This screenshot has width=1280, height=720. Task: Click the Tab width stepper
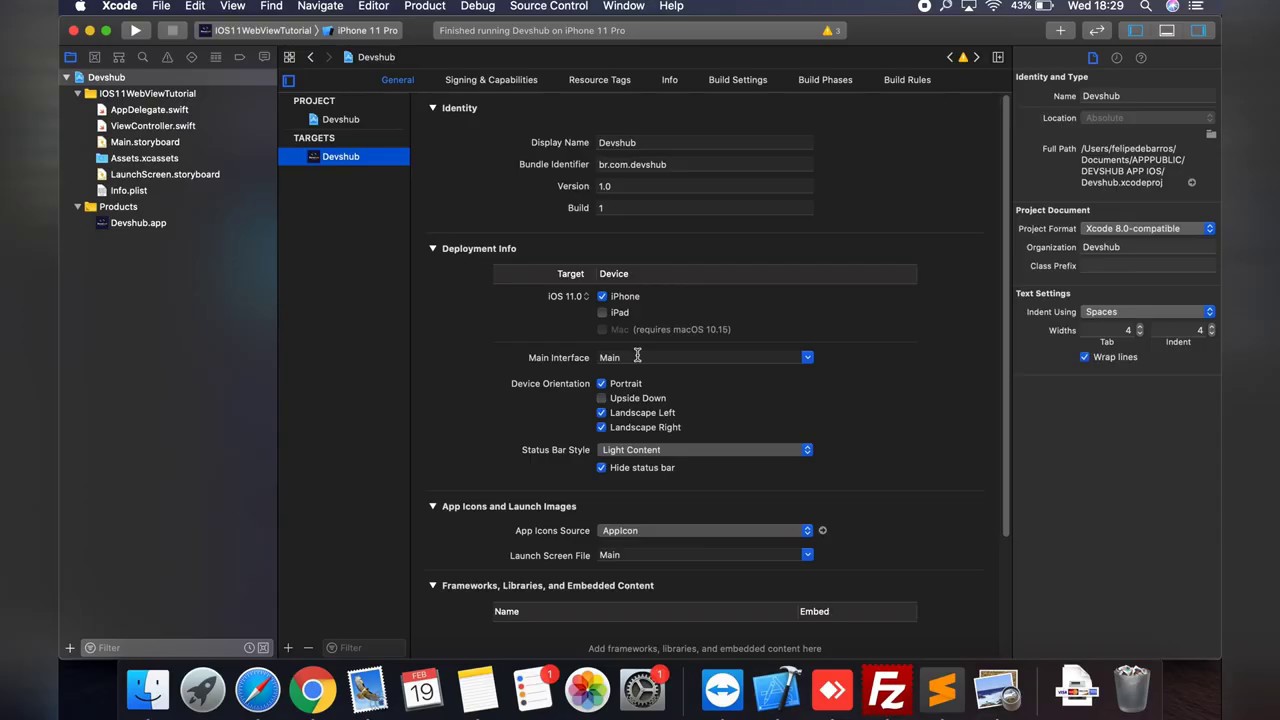(1139, 330)
